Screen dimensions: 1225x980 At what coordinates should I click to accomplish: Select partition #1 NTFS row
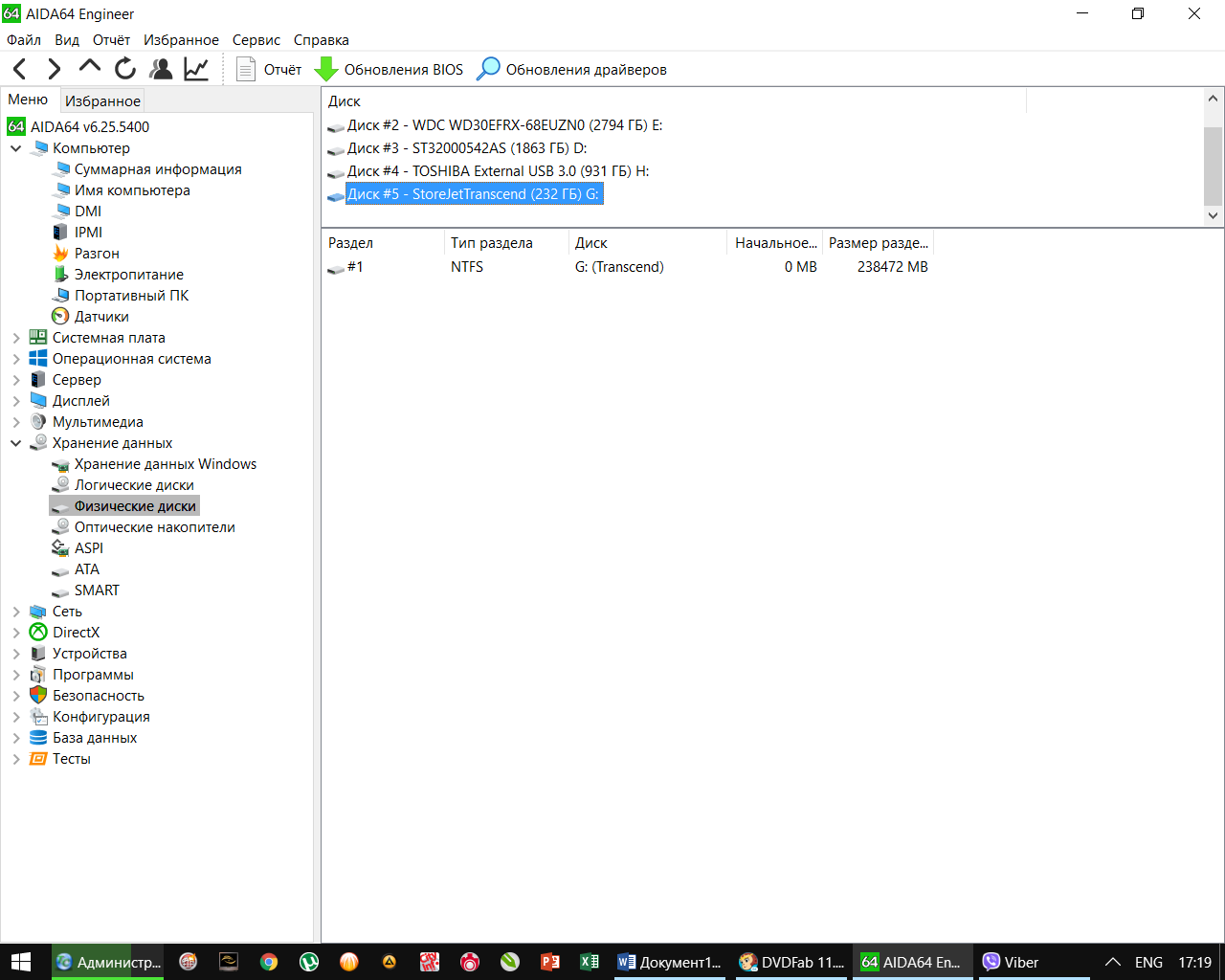point(627,267)
